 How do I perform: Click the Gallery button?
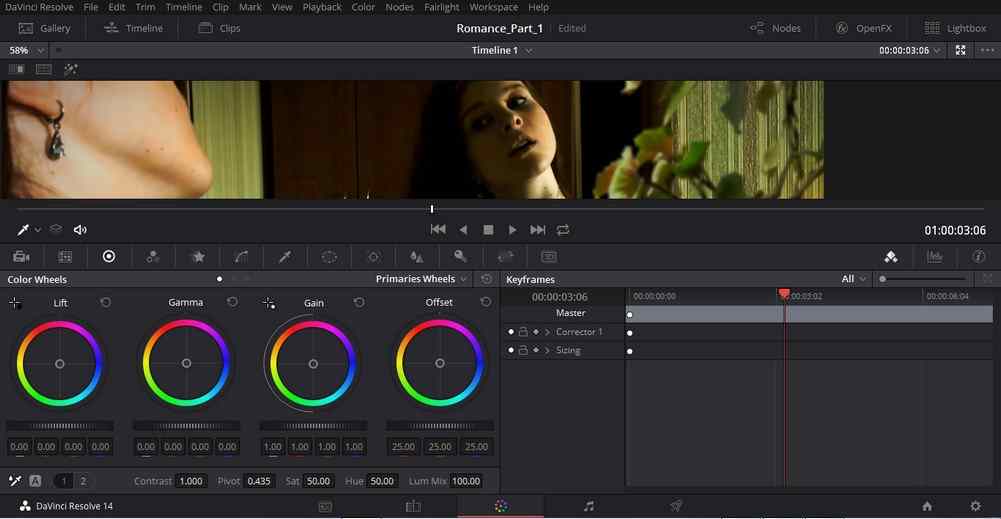(45, 28)
